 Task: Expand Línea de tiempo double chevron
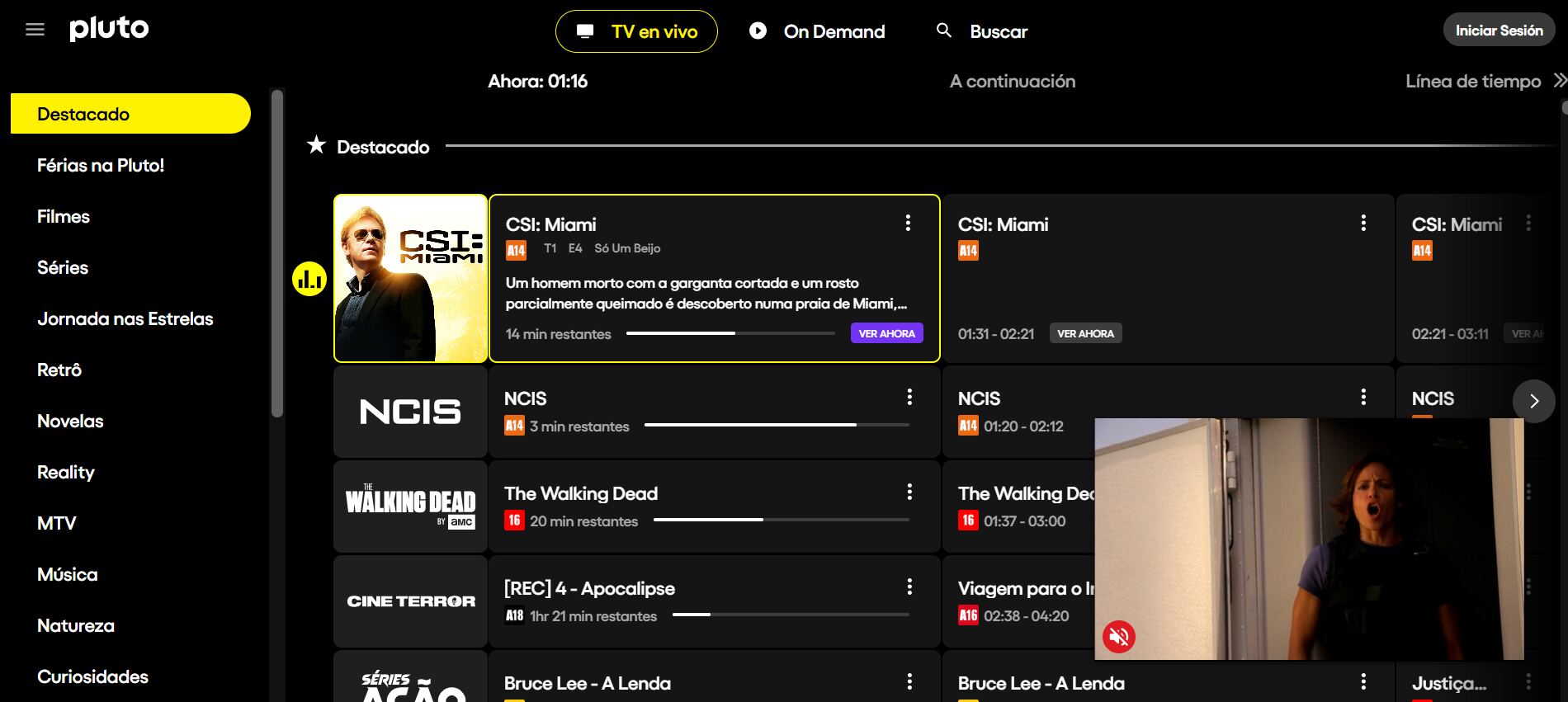pyautogui.click(x=1559, y=80)
